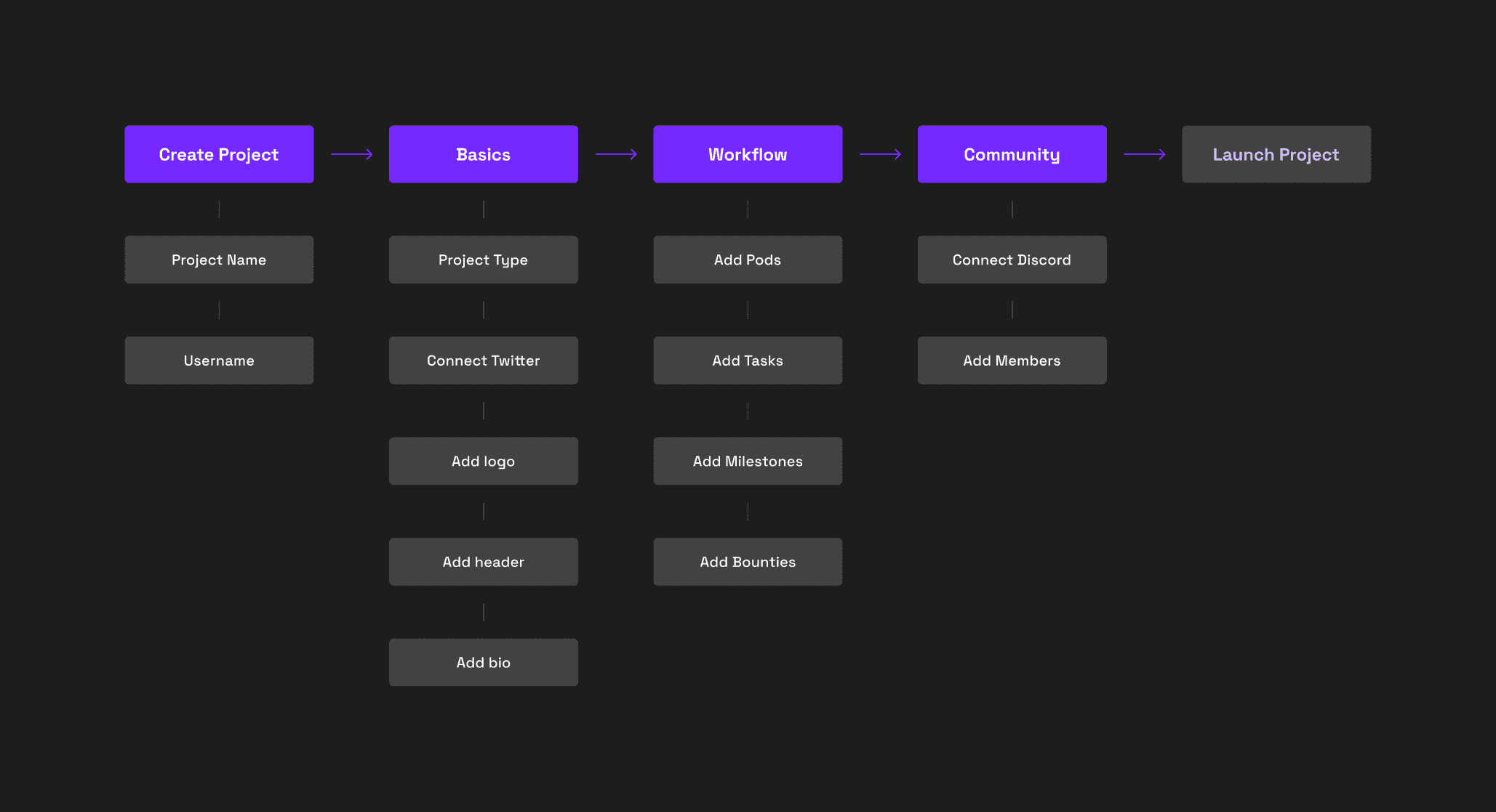
Task: Choose the Project Type item
Action: pos(483,260)
